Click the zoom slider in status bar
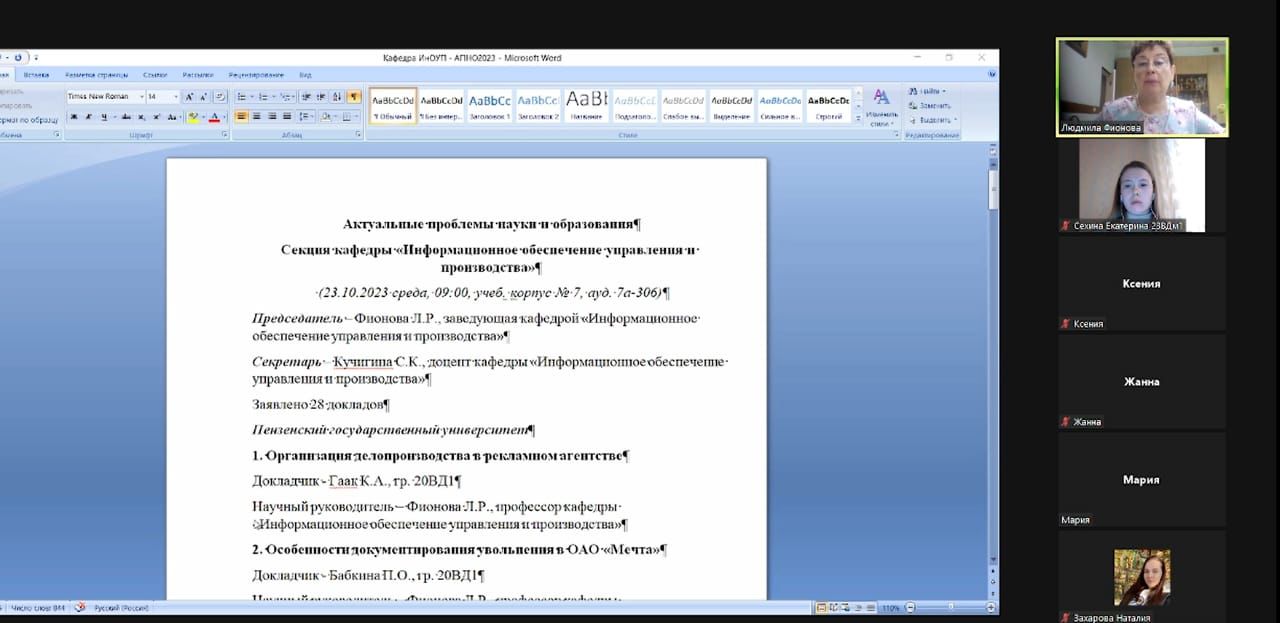This screenshot has height=623, width=1280. click(950, 608)
